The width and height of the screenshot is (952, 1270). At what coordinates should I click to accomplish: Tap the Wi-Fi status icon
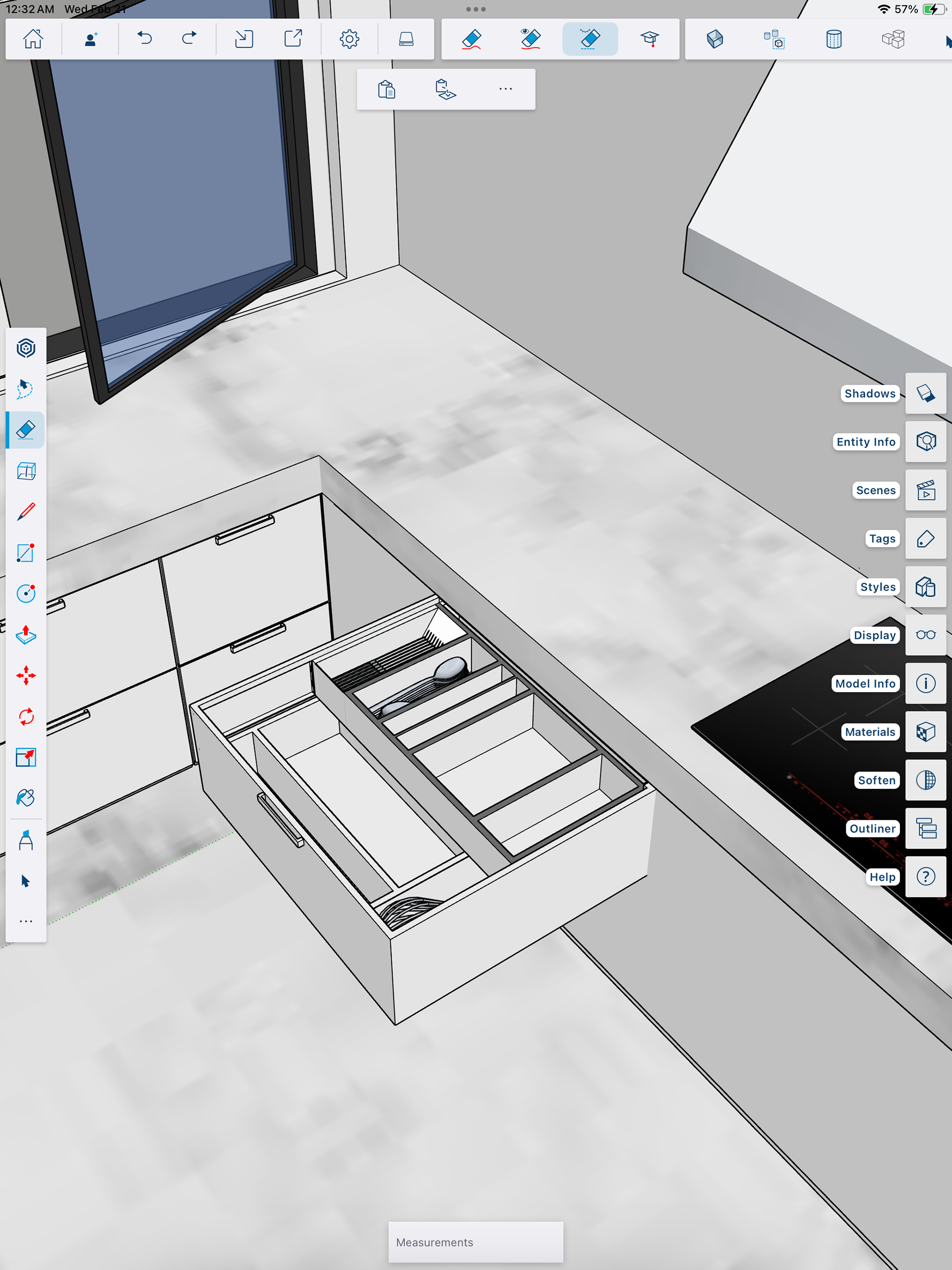pyautogui.click(x=884, y=9)
